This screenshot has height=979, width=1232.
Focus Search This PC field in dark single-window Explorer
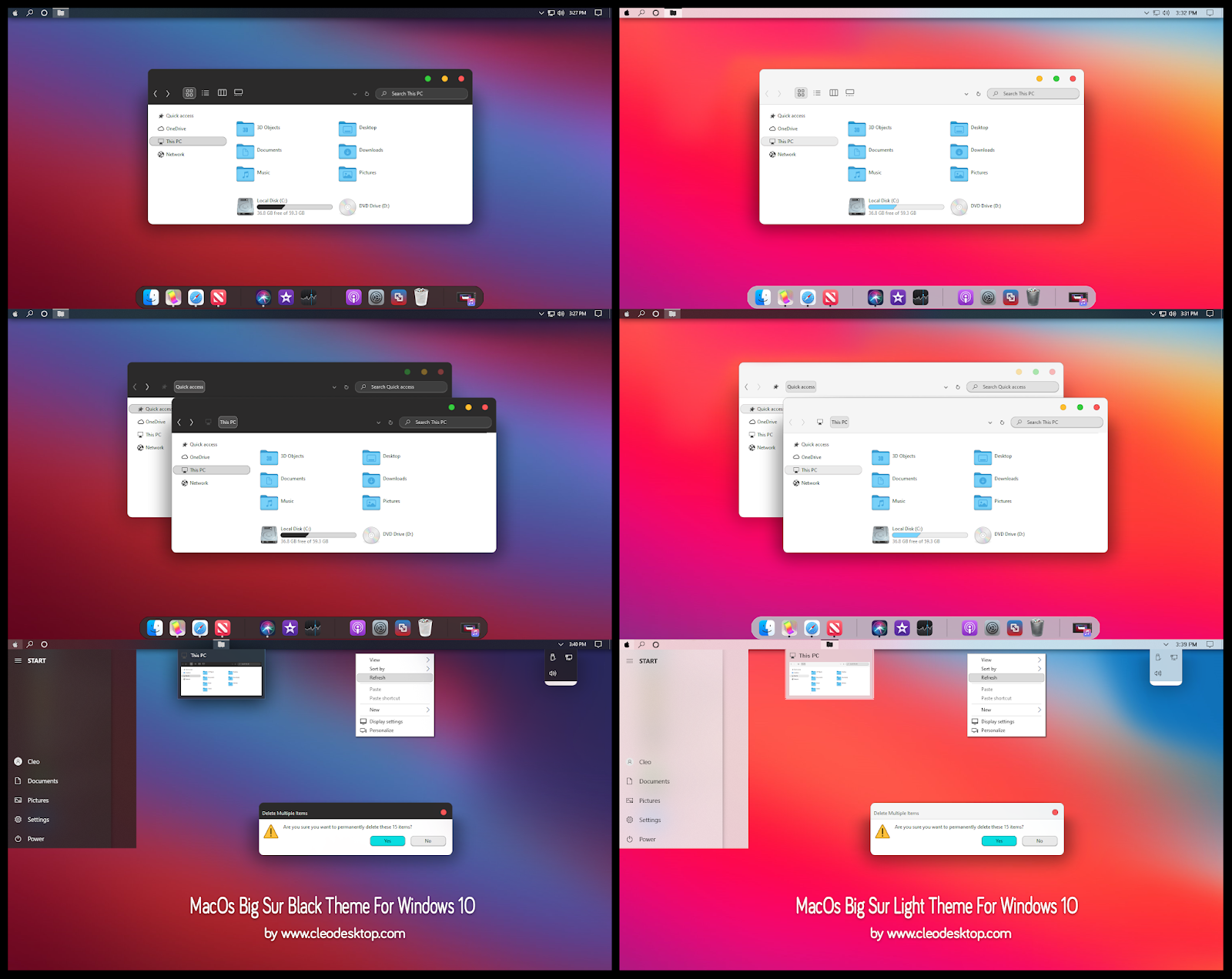(421, 94)
